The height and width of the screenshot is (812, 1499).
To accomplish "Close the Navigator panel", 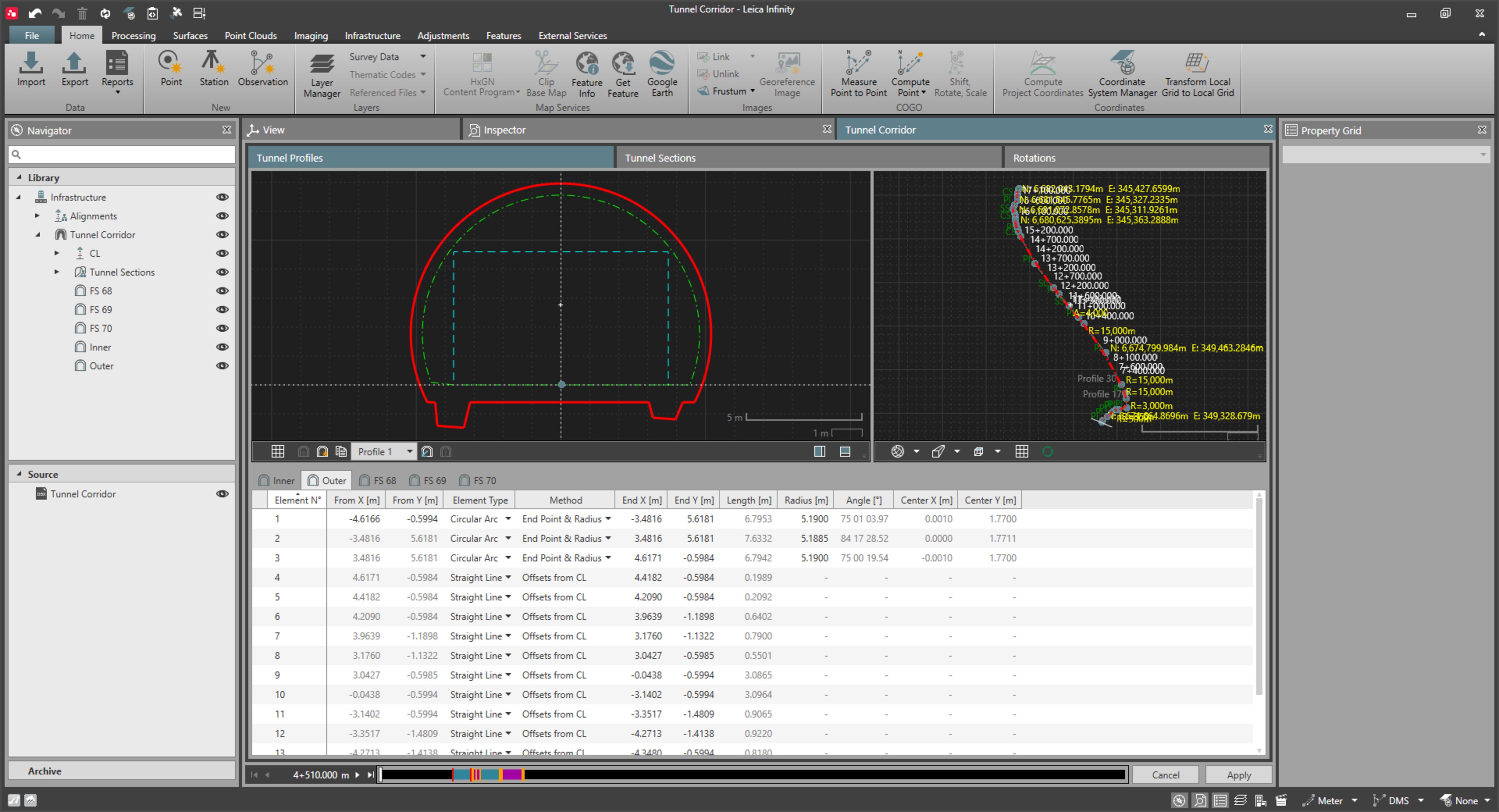I will point(226,130).
